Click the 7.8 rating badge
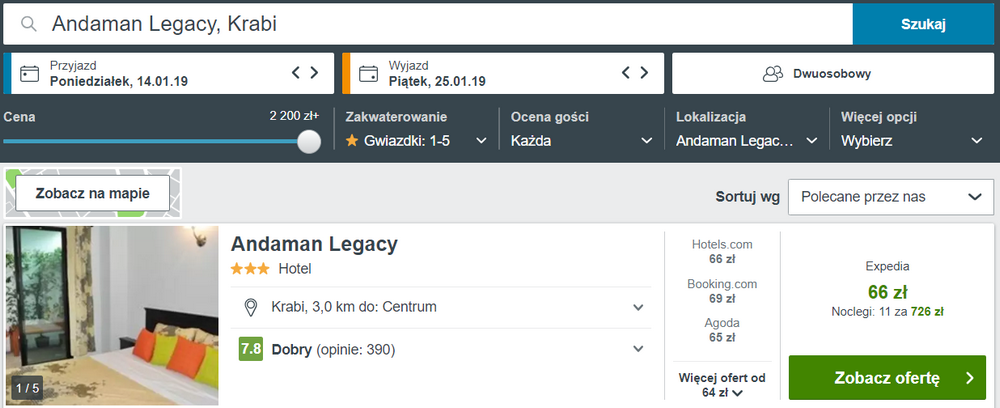The image size is (1000, 408). [x=251, y=349]
